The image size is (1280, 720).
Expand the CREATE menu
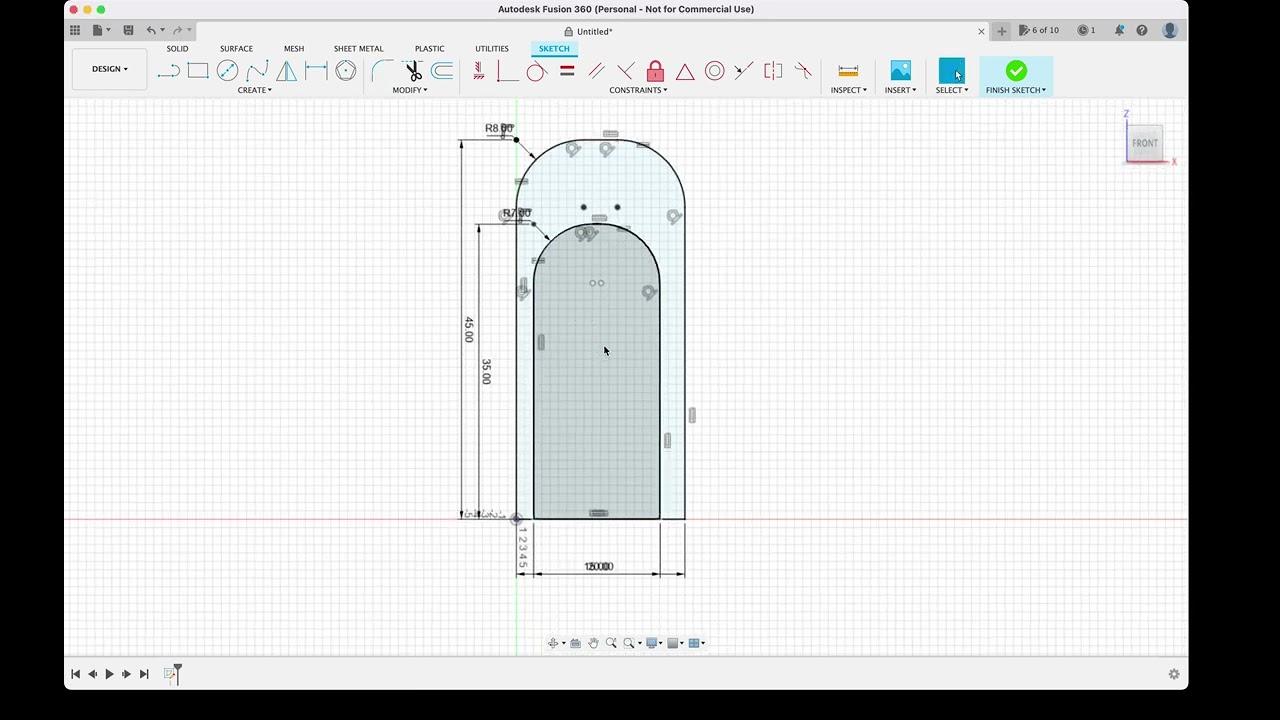[x=254, y=90]
